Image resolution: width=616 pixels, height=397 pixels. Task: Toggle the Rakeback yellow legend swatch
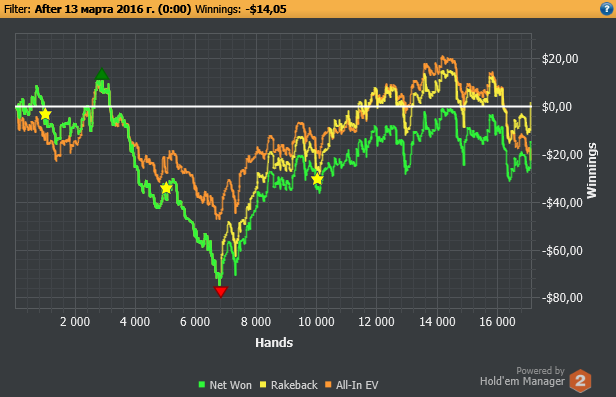coord(263,385)
